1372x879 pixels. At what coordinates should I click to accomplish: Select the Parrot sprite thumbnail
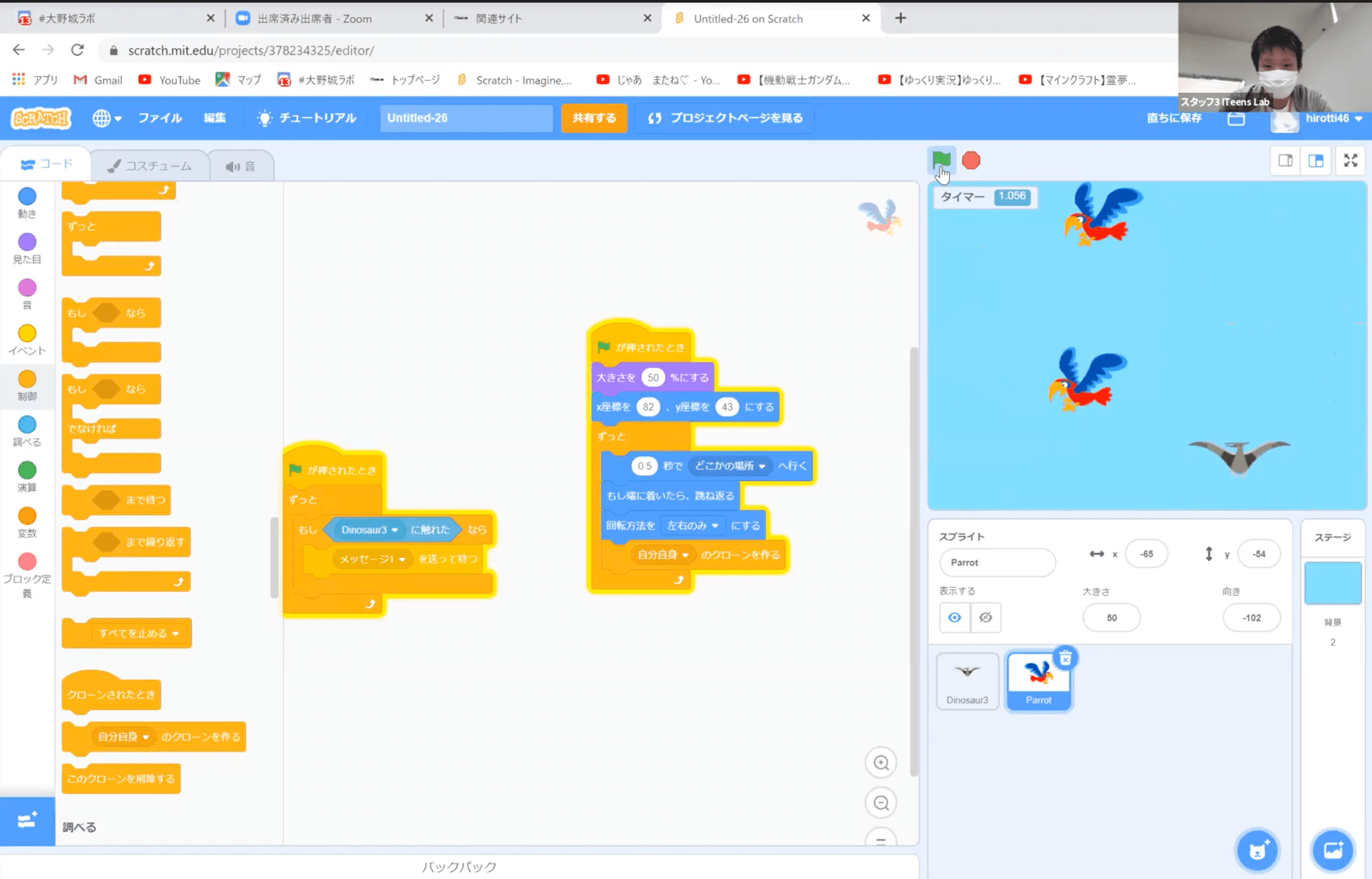tap(1039, 681)
